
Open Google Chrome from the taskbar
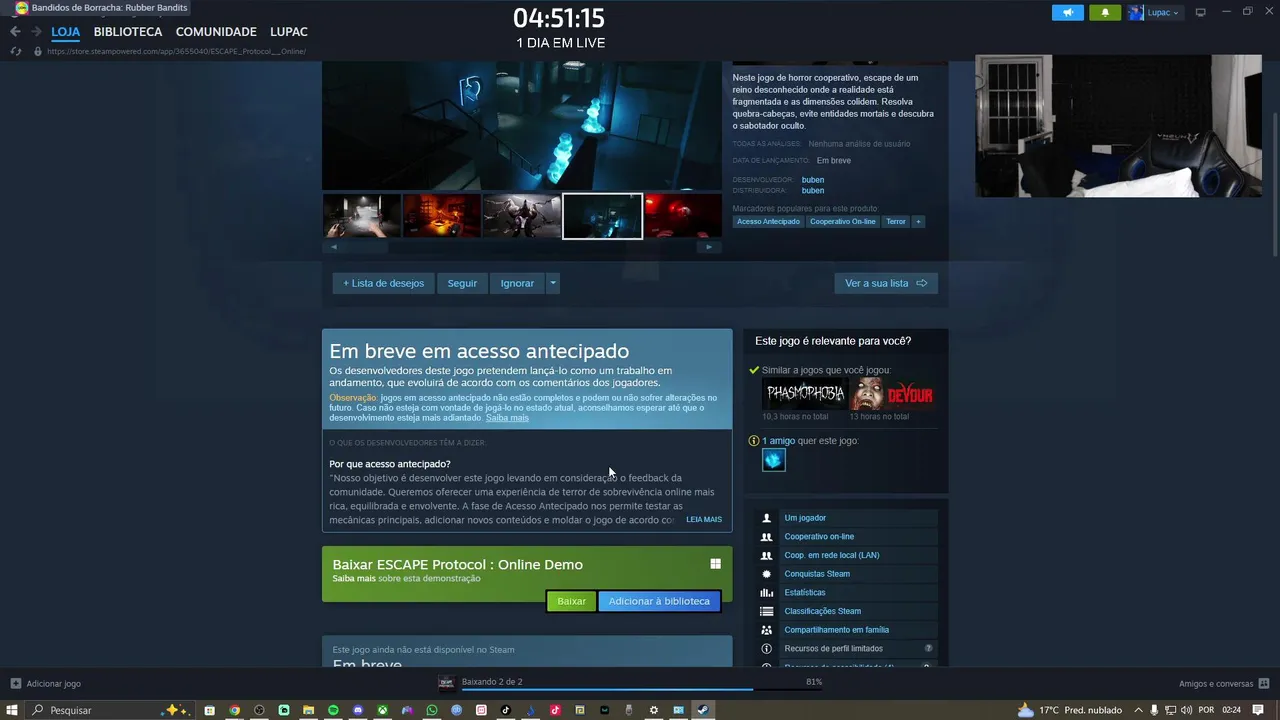[x=234, y=710]
